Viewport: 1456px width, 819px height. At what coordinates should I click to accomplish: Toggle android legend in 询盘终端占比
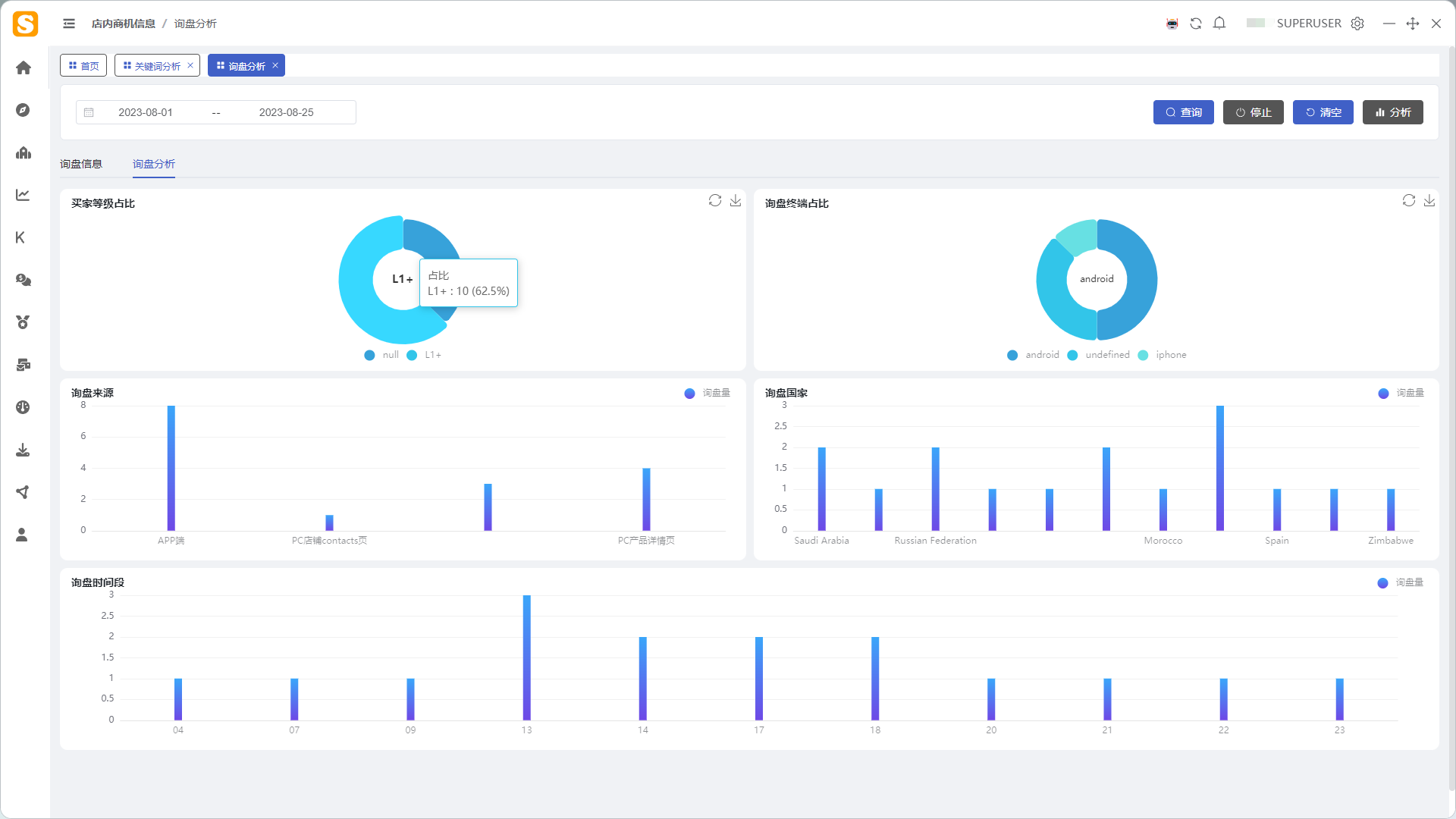point(1033,355)
